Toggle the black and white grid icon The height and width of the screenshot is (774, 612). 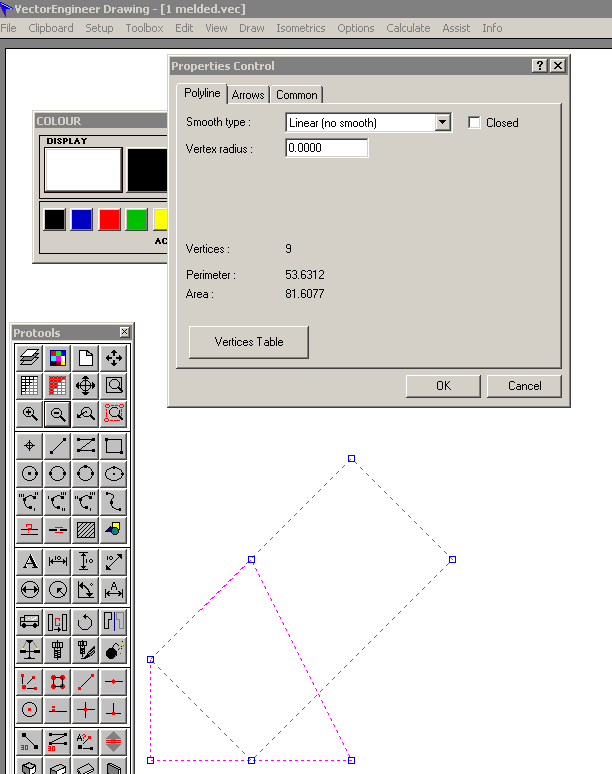point(30,386)
